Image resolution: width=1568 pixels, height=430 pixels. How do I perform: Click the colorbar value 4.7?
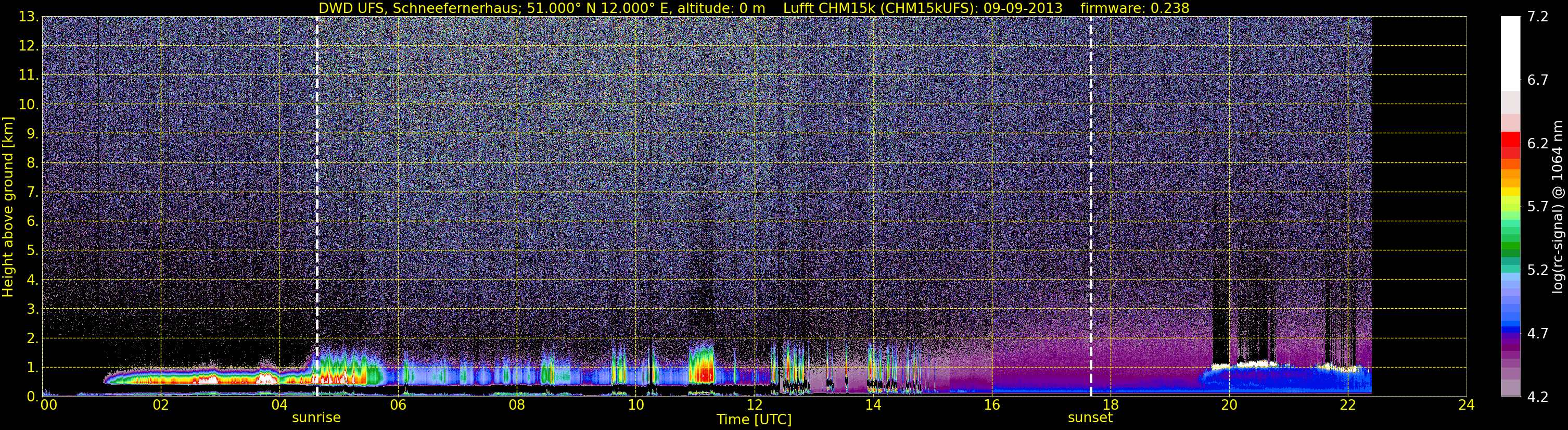point(1538,333)
